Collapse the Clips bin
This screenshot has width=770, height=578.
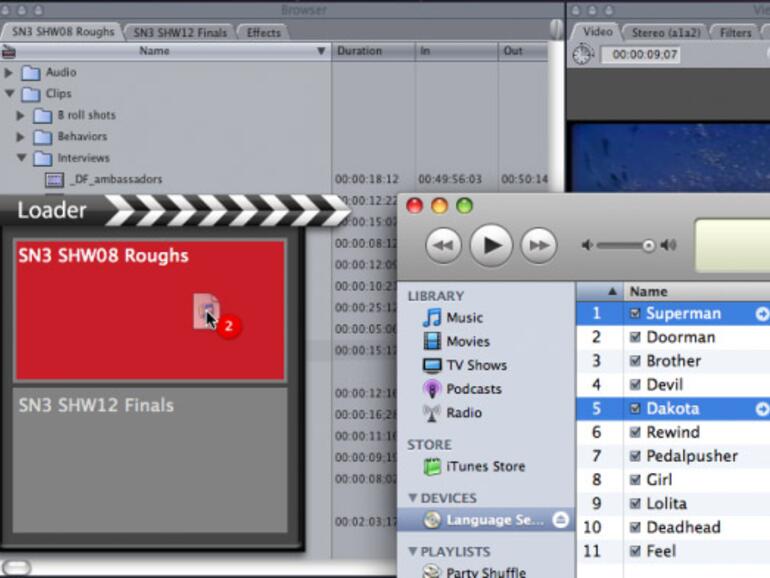click(x=10, y=94)
